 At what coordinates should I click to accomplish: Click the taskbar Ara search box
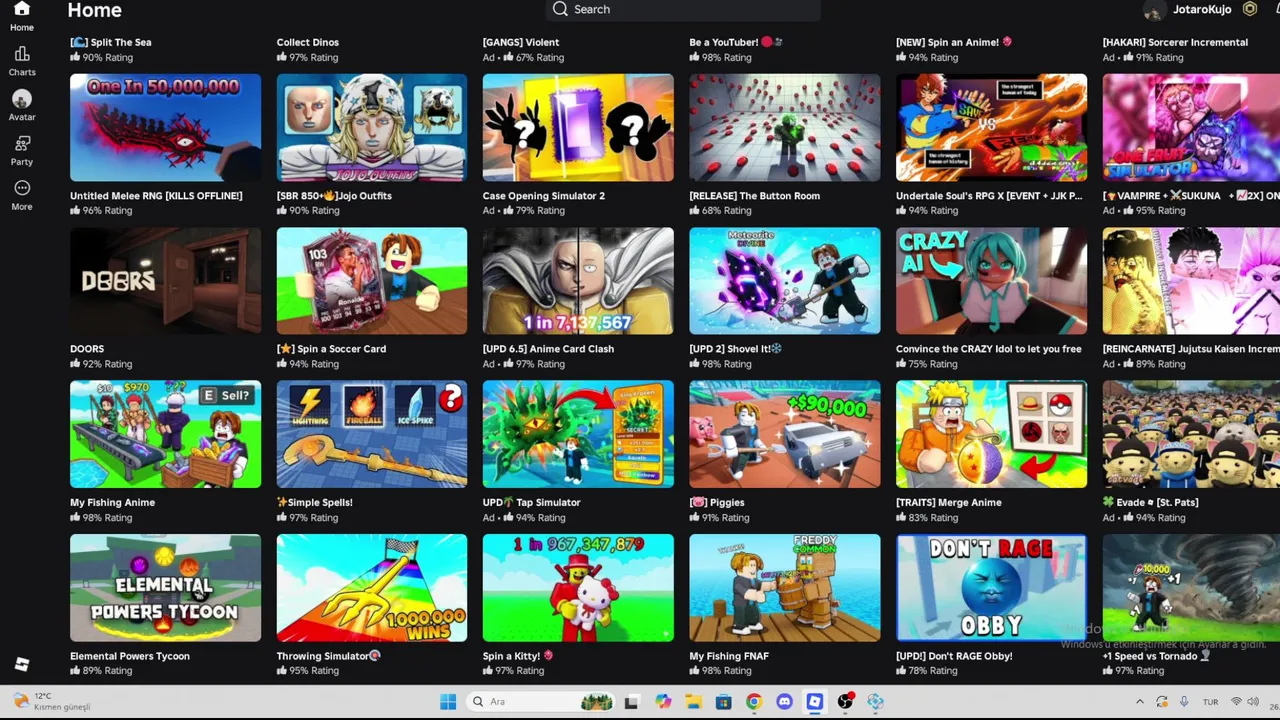click(540, 702)
